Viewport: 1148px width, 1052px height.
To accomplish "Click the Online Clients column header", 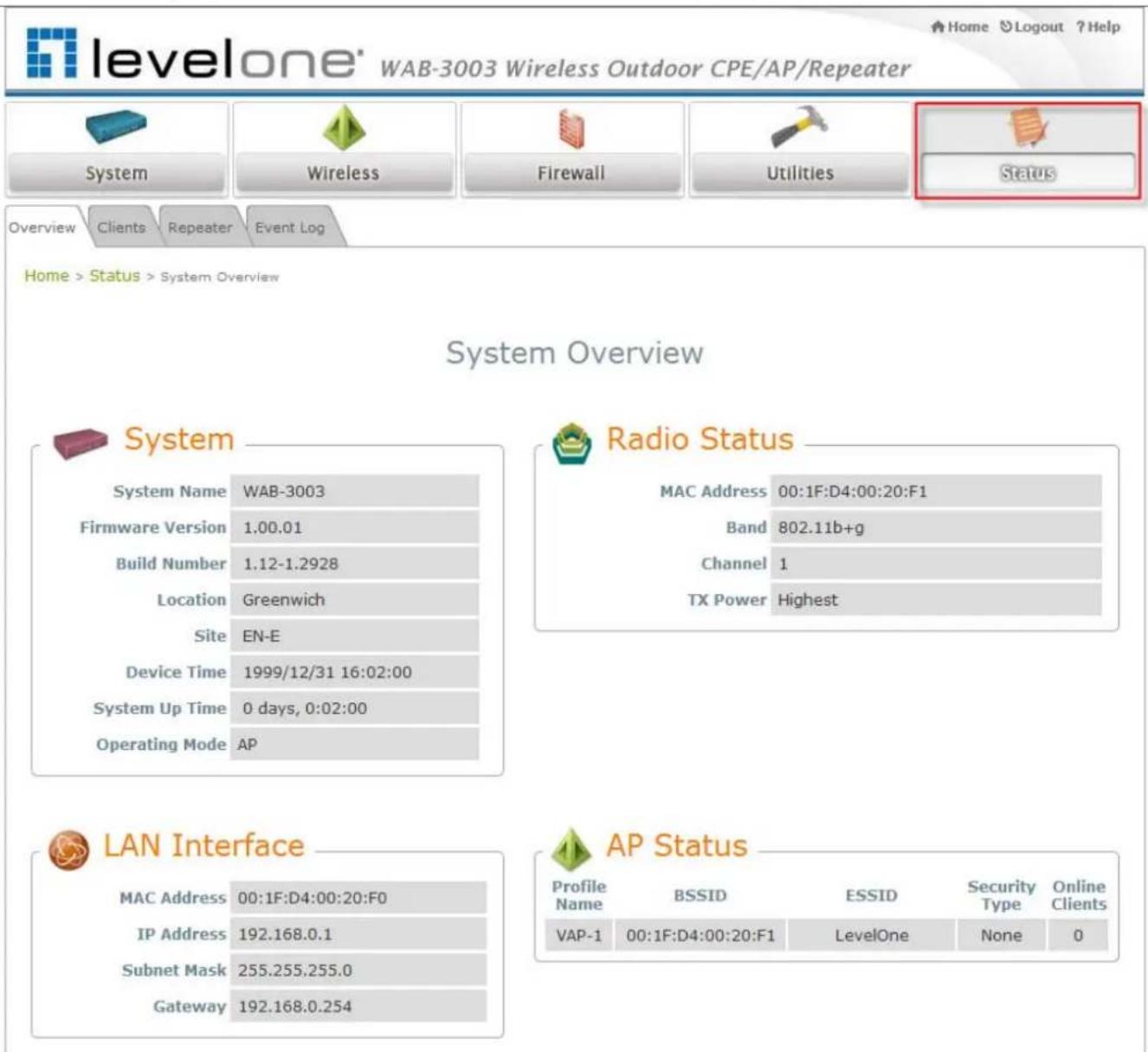I will 1079,895.
